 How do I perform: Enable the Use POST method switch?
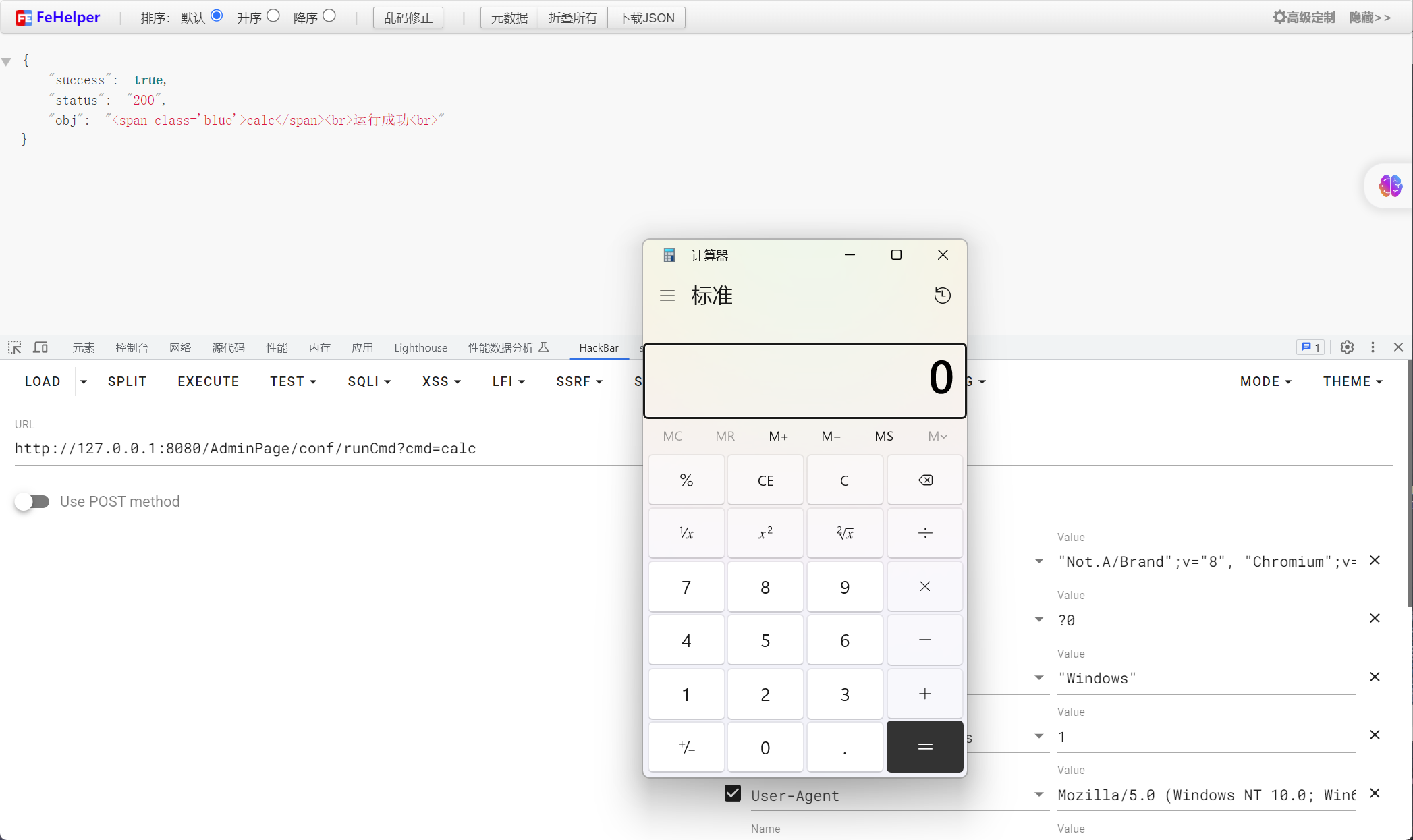pos(32,501)
